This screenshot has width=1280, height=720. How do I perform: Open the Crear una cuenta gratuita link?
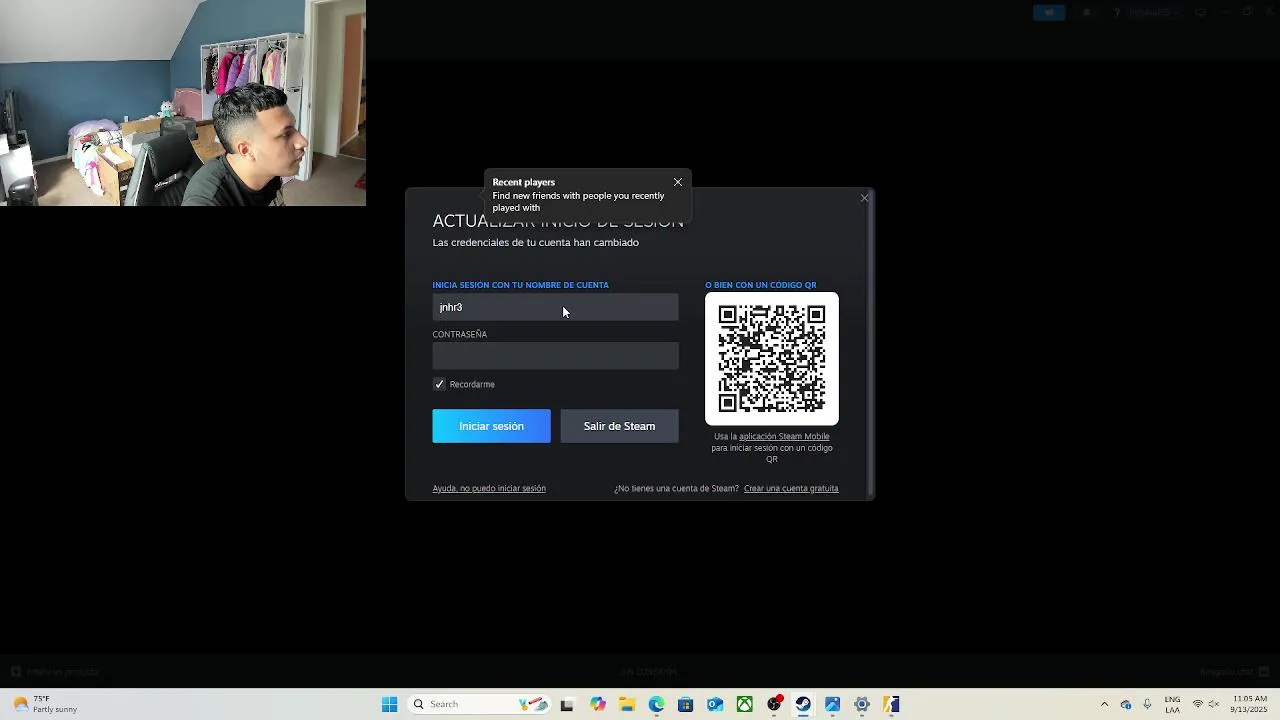coord(791,488)
